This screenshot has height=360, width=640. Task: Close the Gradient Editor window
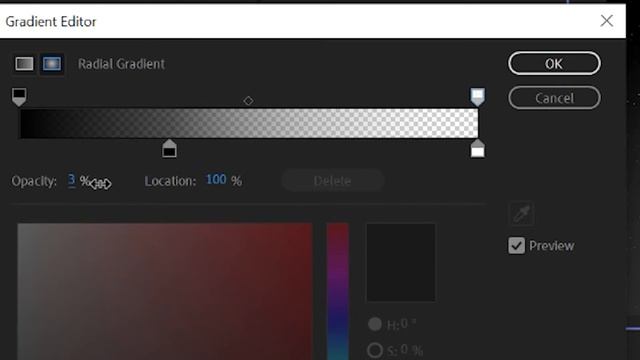click(607, 21)
